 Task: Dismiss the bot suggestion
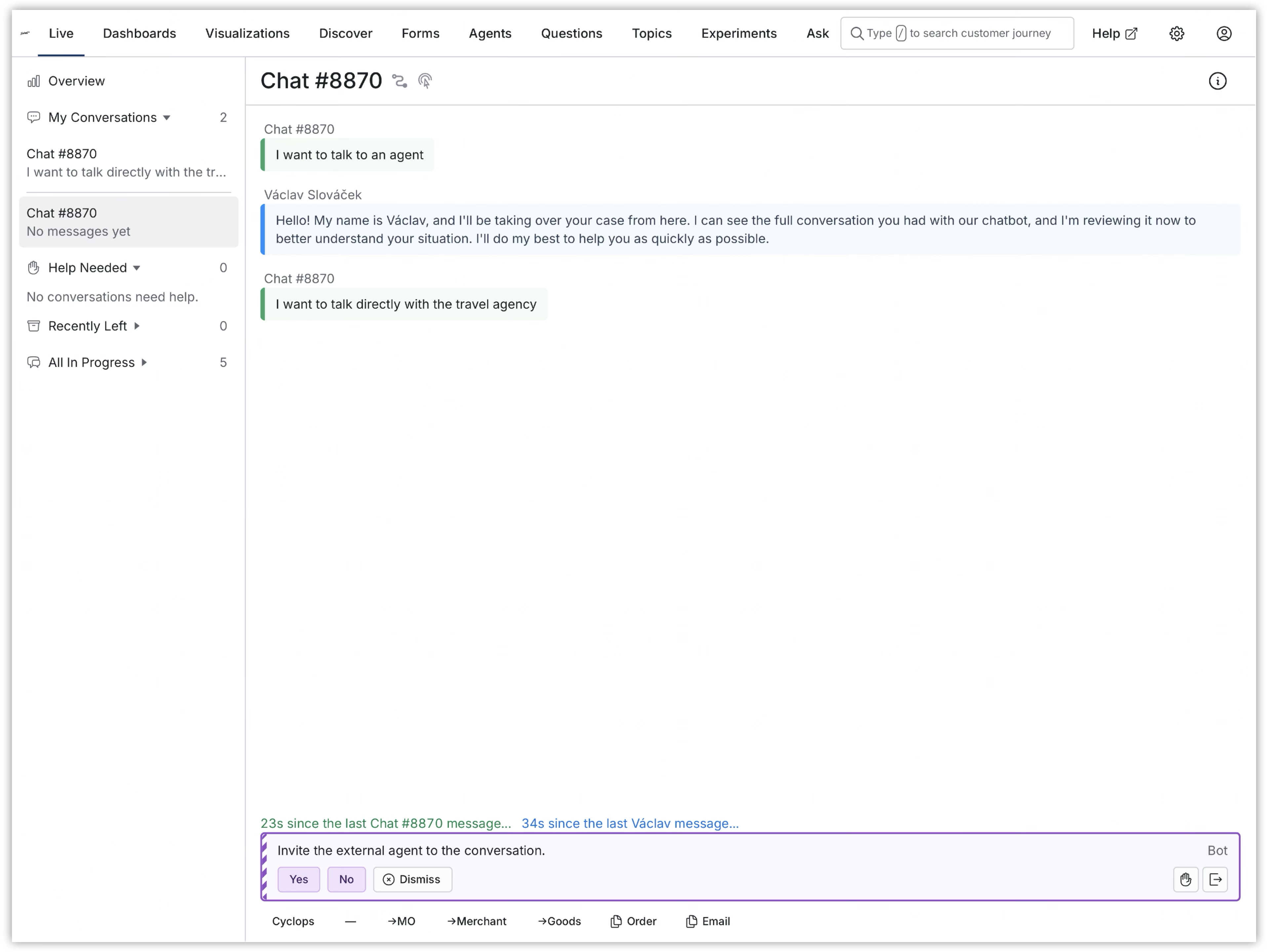pos(412,879)
